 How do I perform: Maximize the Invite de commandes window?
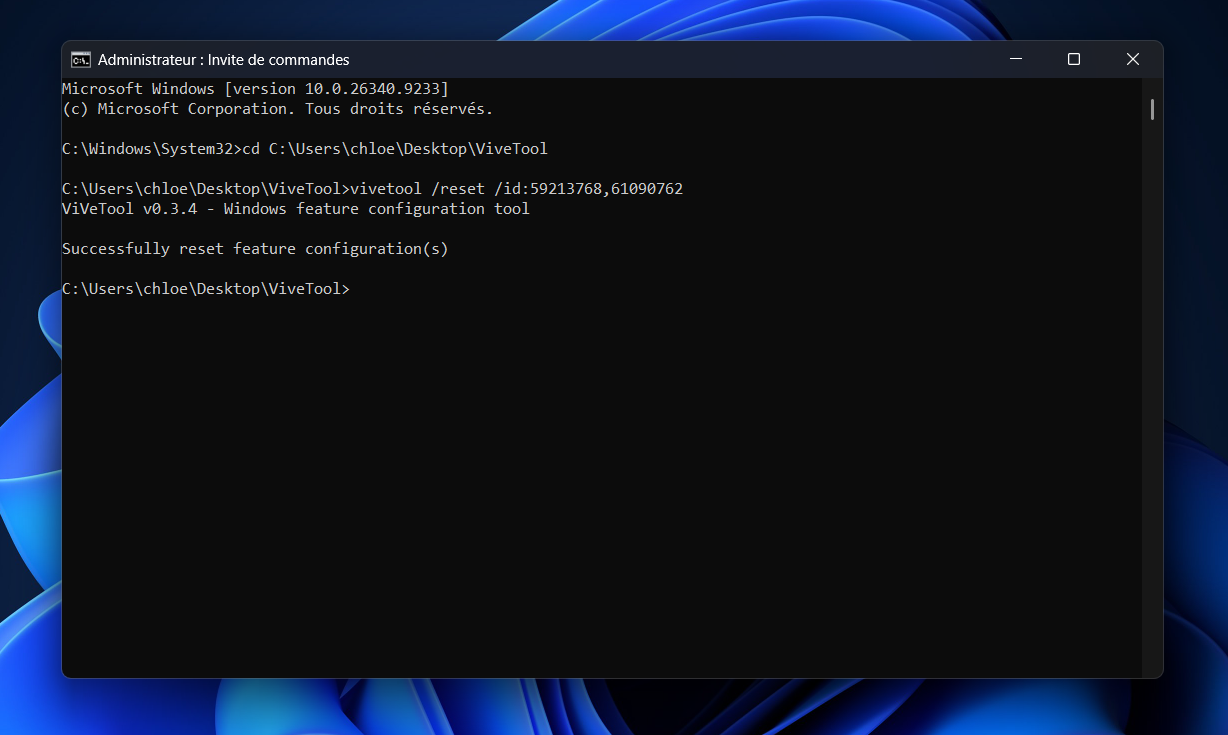[x=1074, y=60]
